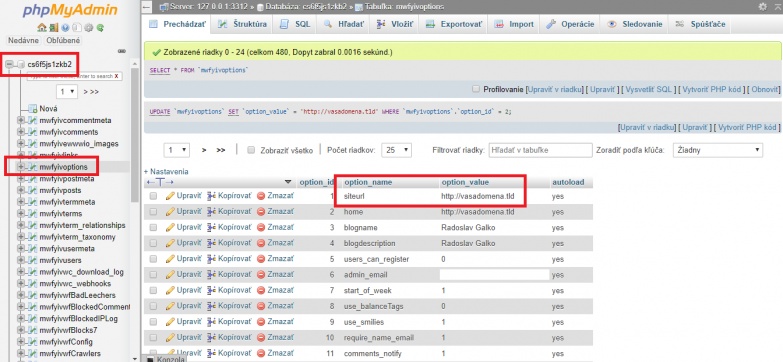Click the Filtrovať riadky search field
The width and height of the screenshot is (783, 362).
[540, 149]
